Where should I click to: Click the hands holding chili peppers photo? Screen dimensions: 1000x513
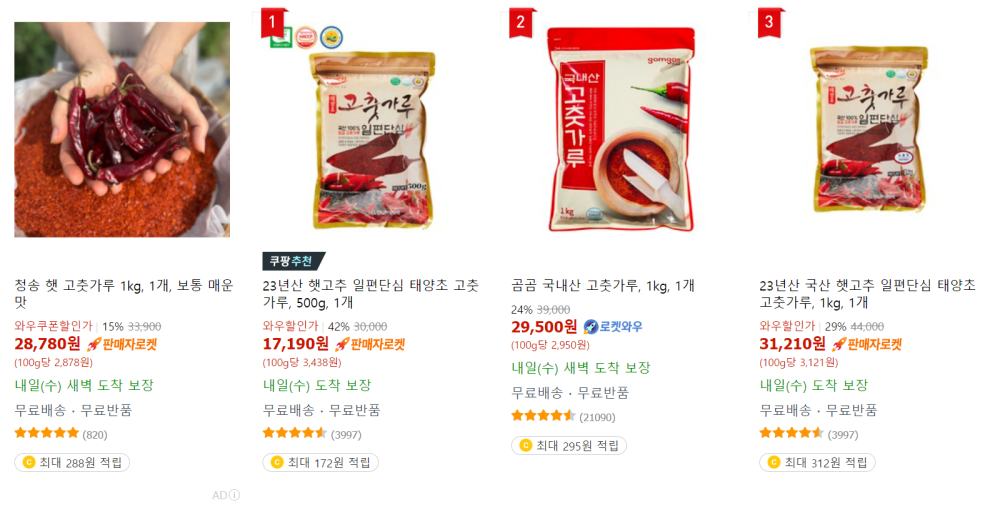[x=122, y=130]
